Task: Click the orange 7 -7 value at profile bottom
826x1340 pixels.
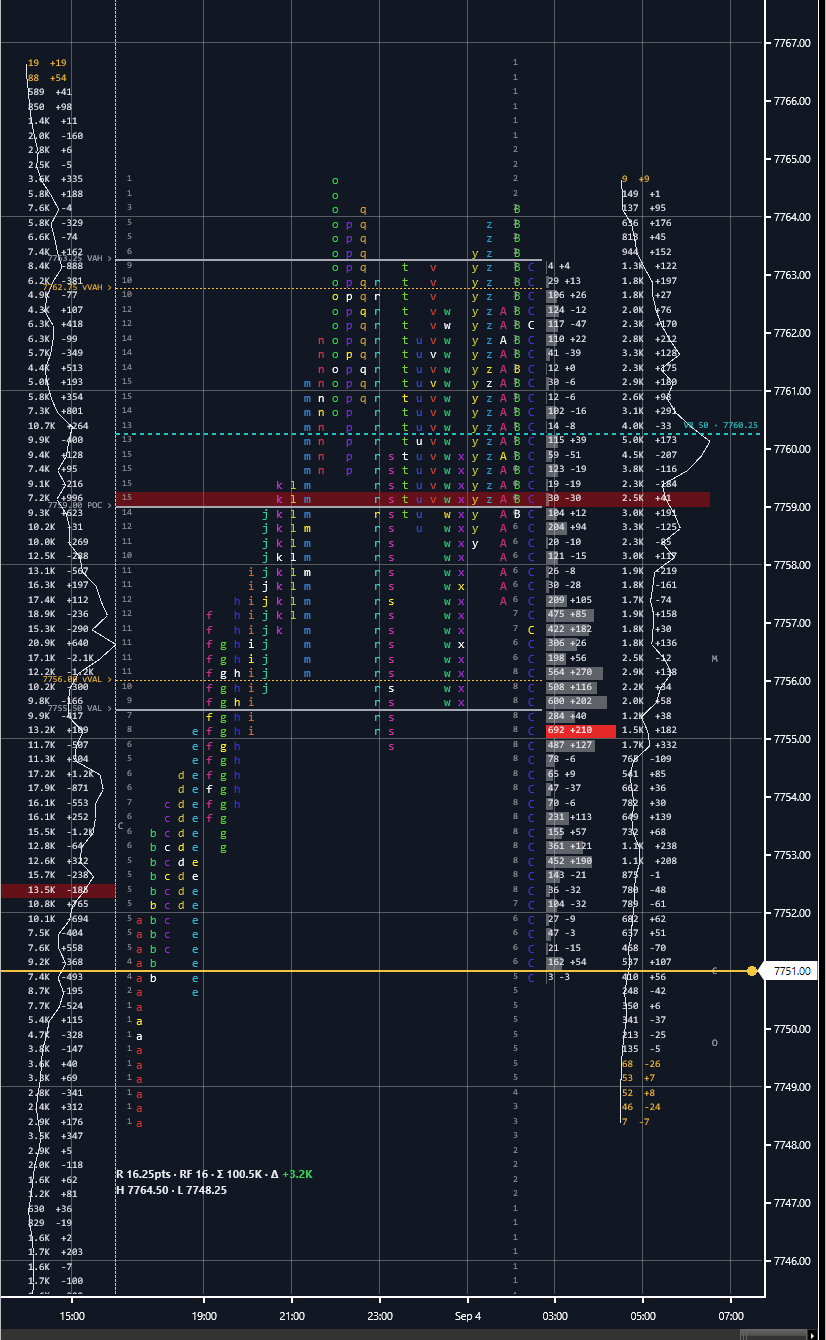Action: pos(635,1122)
